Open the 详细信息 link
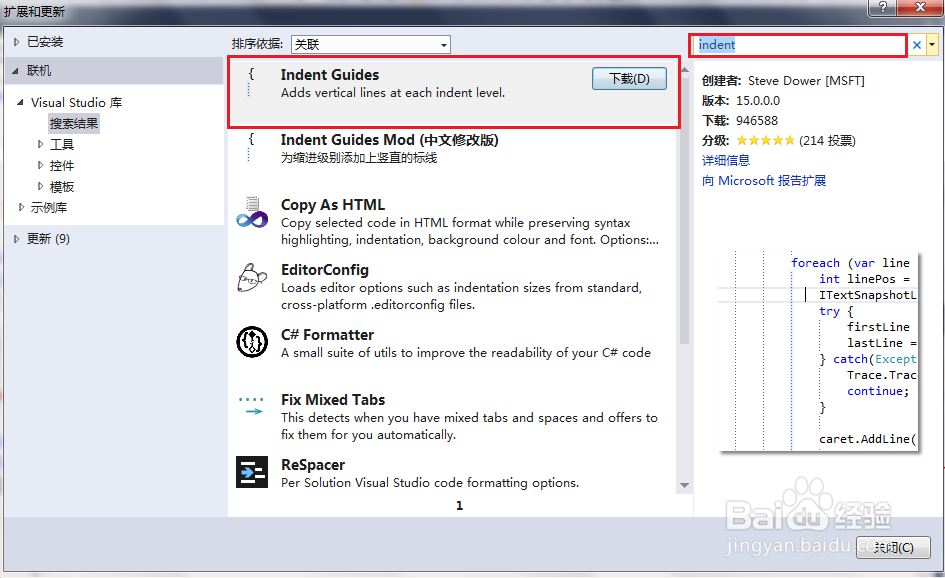The image size is (945, 578). point(726,160)
